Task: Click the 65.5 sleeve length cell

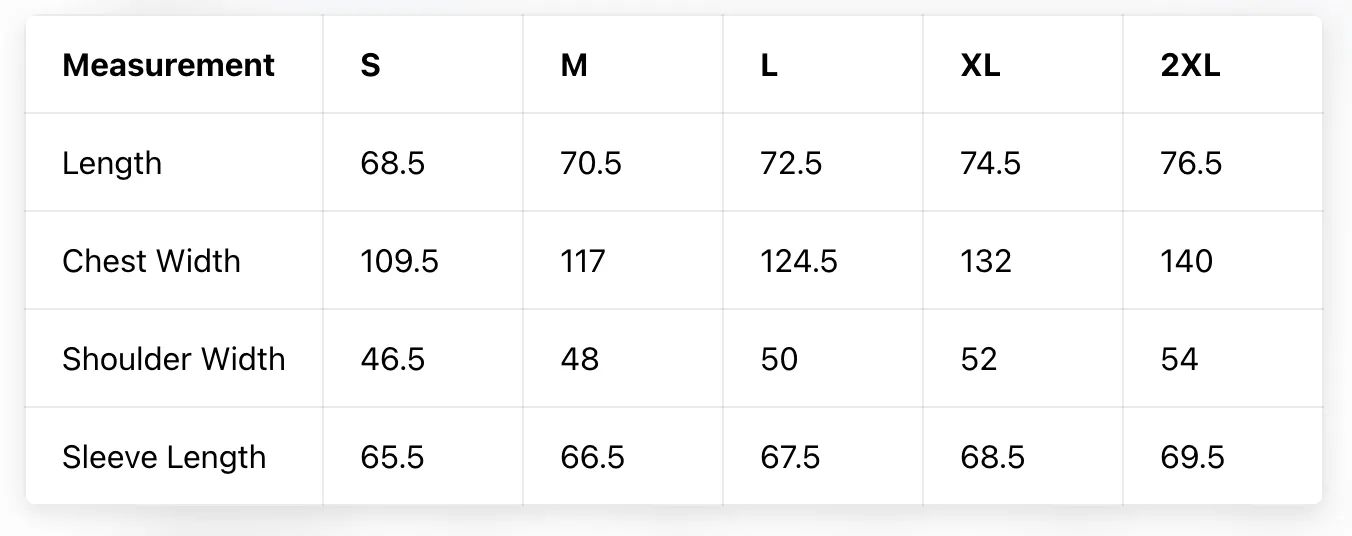Action: tap(392, 457)
